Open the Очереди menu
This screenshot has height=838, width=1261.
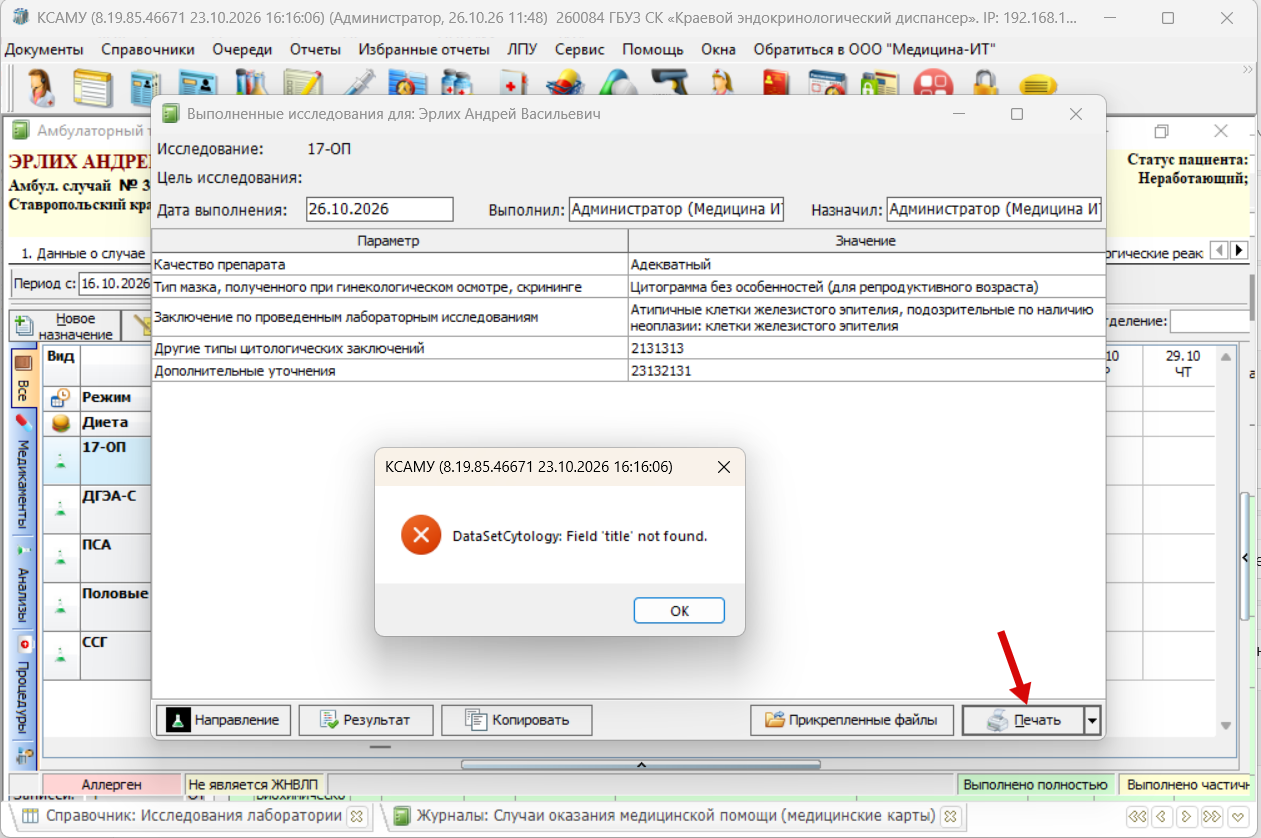point(240,49)
